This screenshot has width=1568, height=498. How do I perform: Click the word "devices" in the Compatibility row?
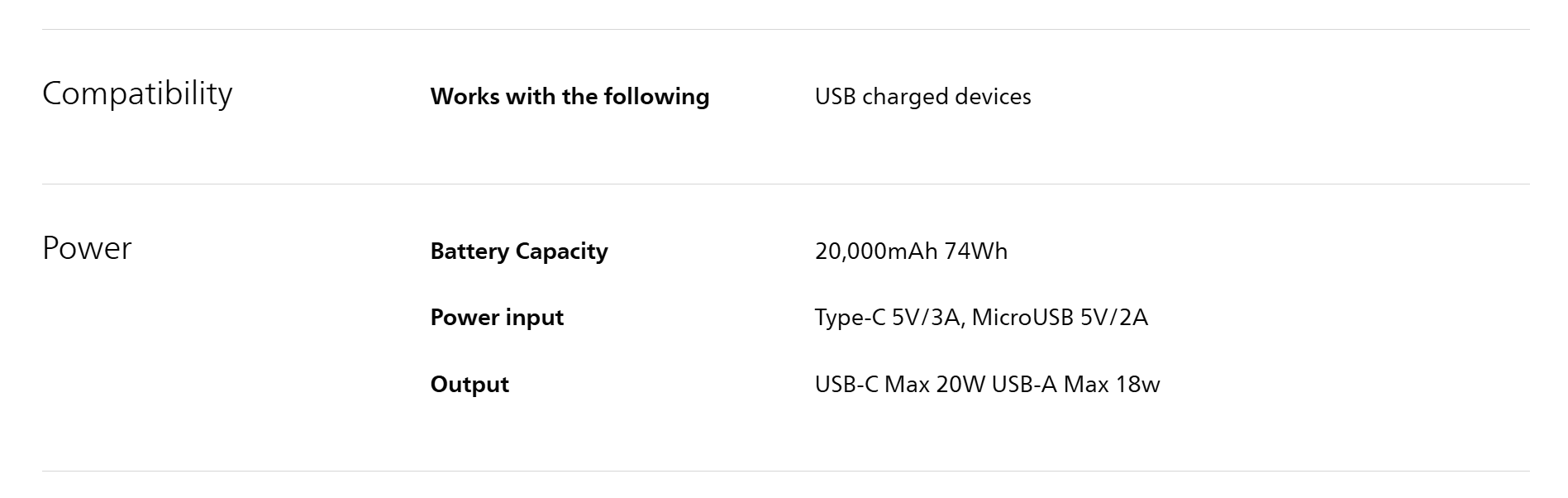[993, 97]
